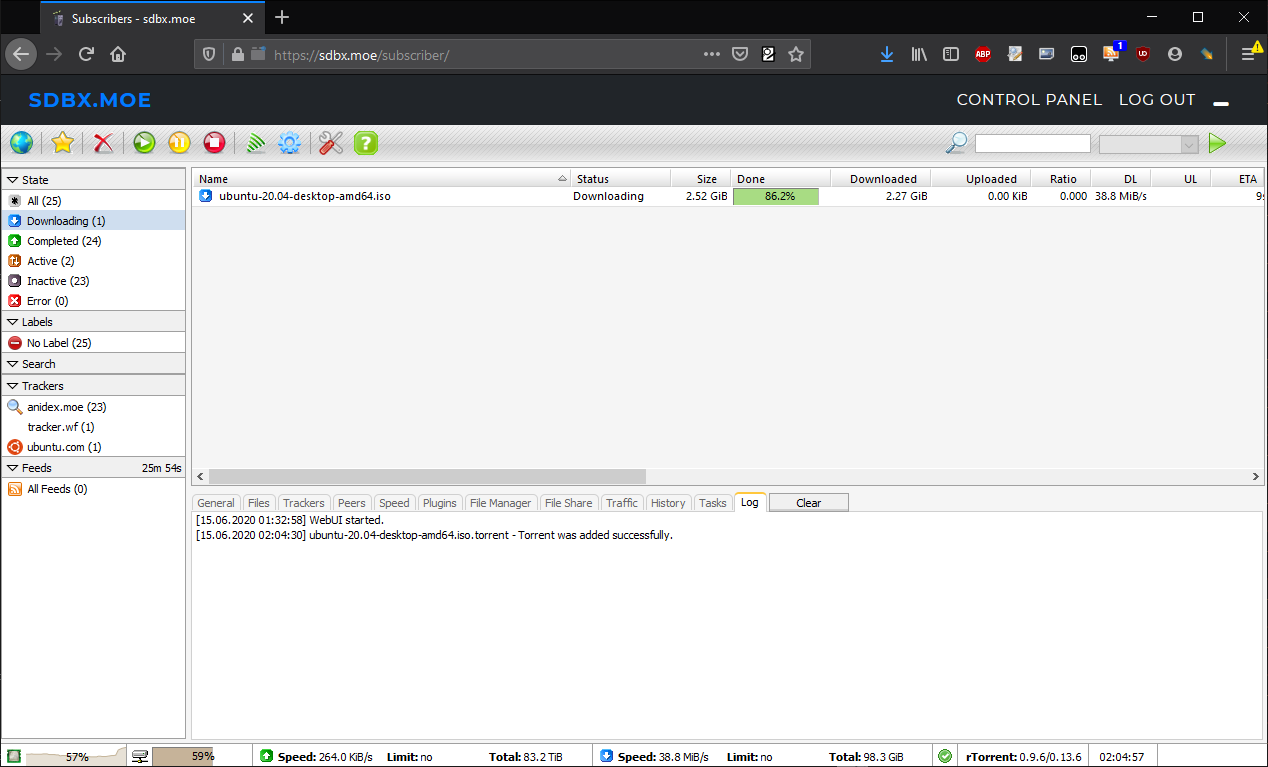Switch to the General tab
The image size is (1268, 767).
coord(216,503)
